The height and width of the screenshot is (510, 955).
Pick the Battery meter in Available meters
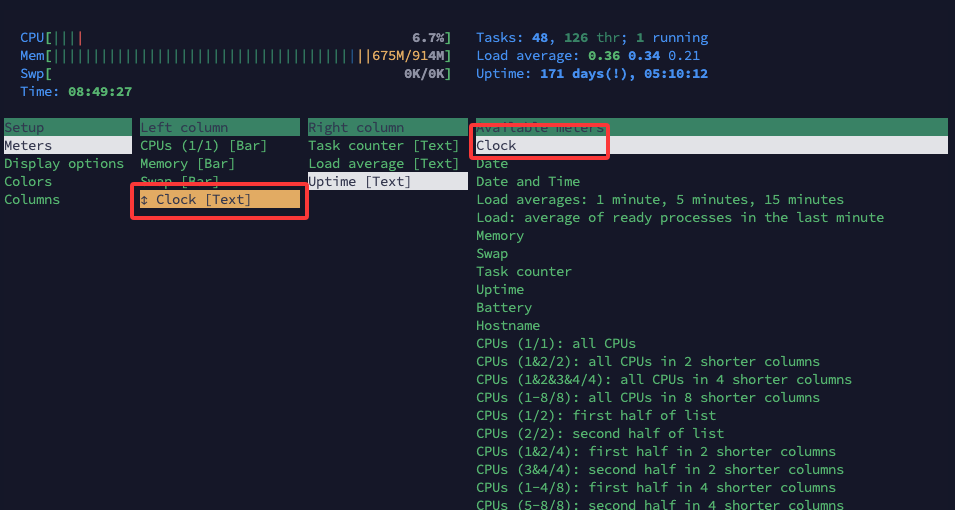coord(504,308)
